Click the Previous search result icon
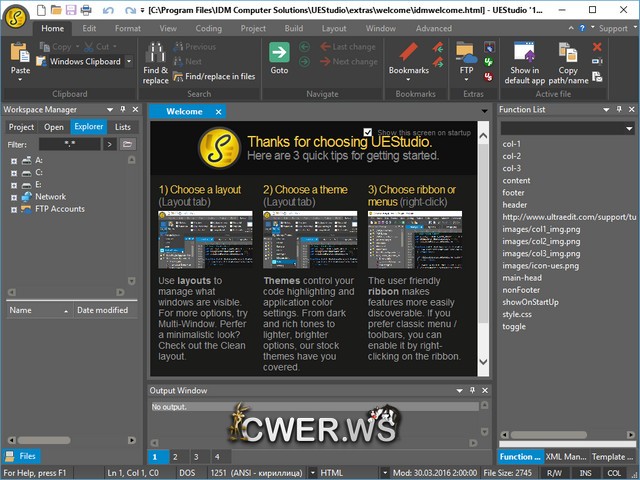640x480 pixels. click(178, 47)
